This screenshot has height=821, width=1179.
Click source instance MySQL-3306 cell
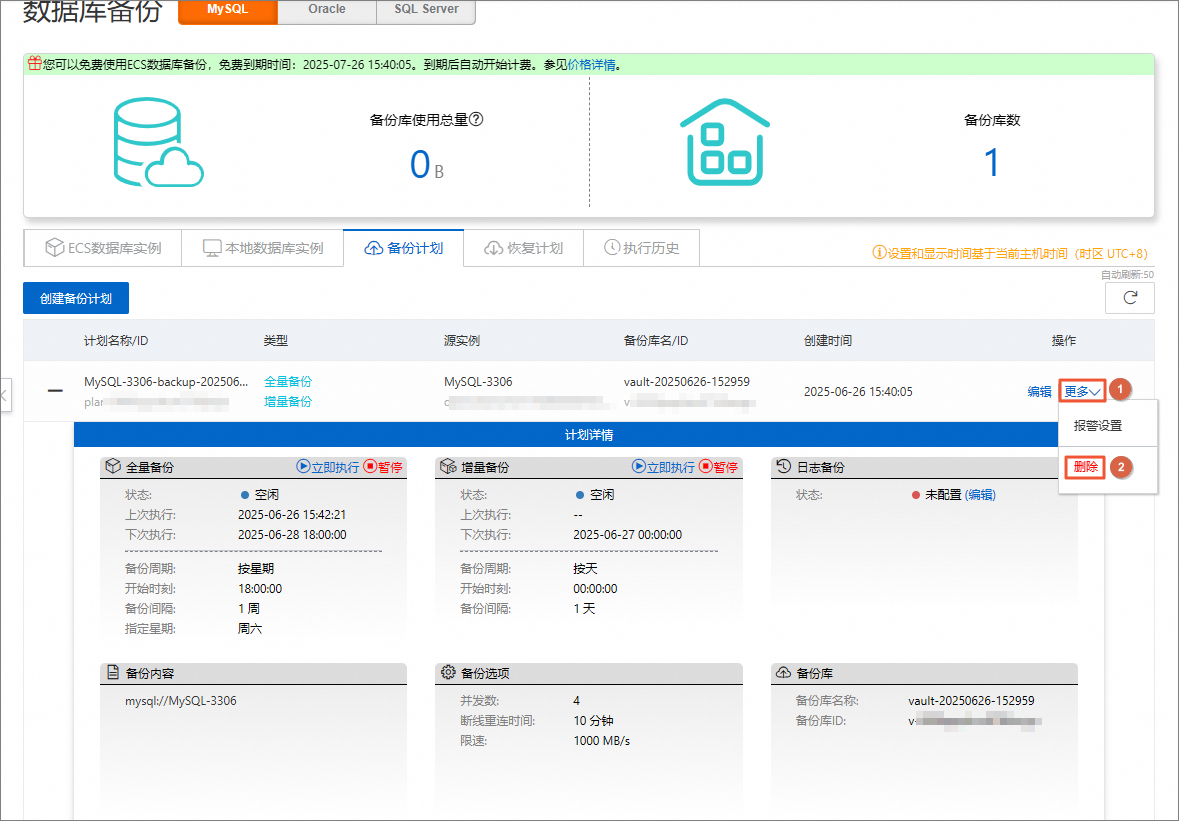(478, 381)
